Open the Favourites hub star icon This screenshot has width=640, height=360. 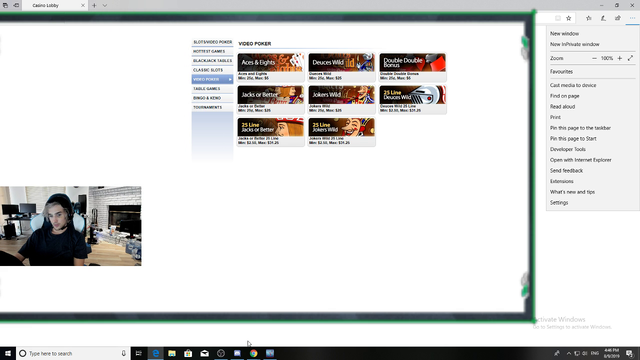pos(589,18)
